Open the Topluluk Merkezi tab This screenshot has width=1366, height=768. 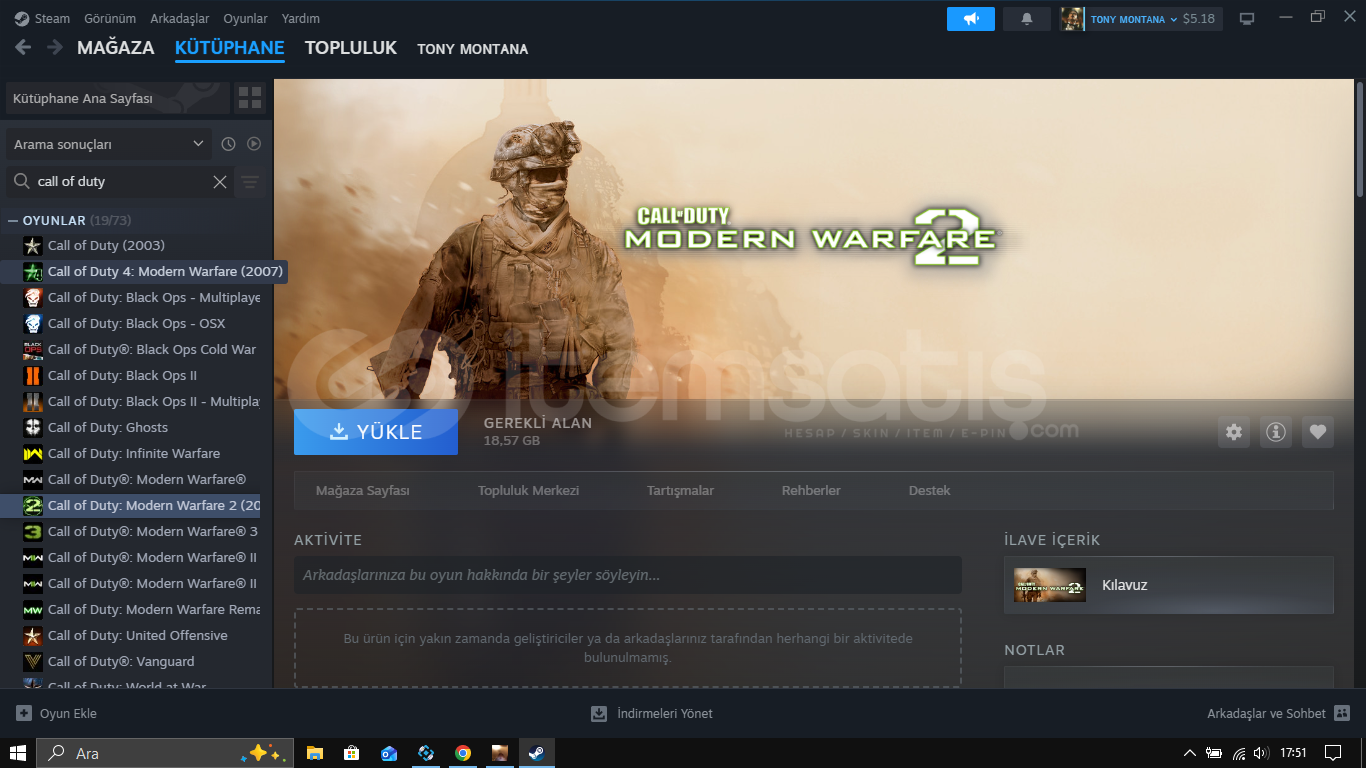[528, 491]
